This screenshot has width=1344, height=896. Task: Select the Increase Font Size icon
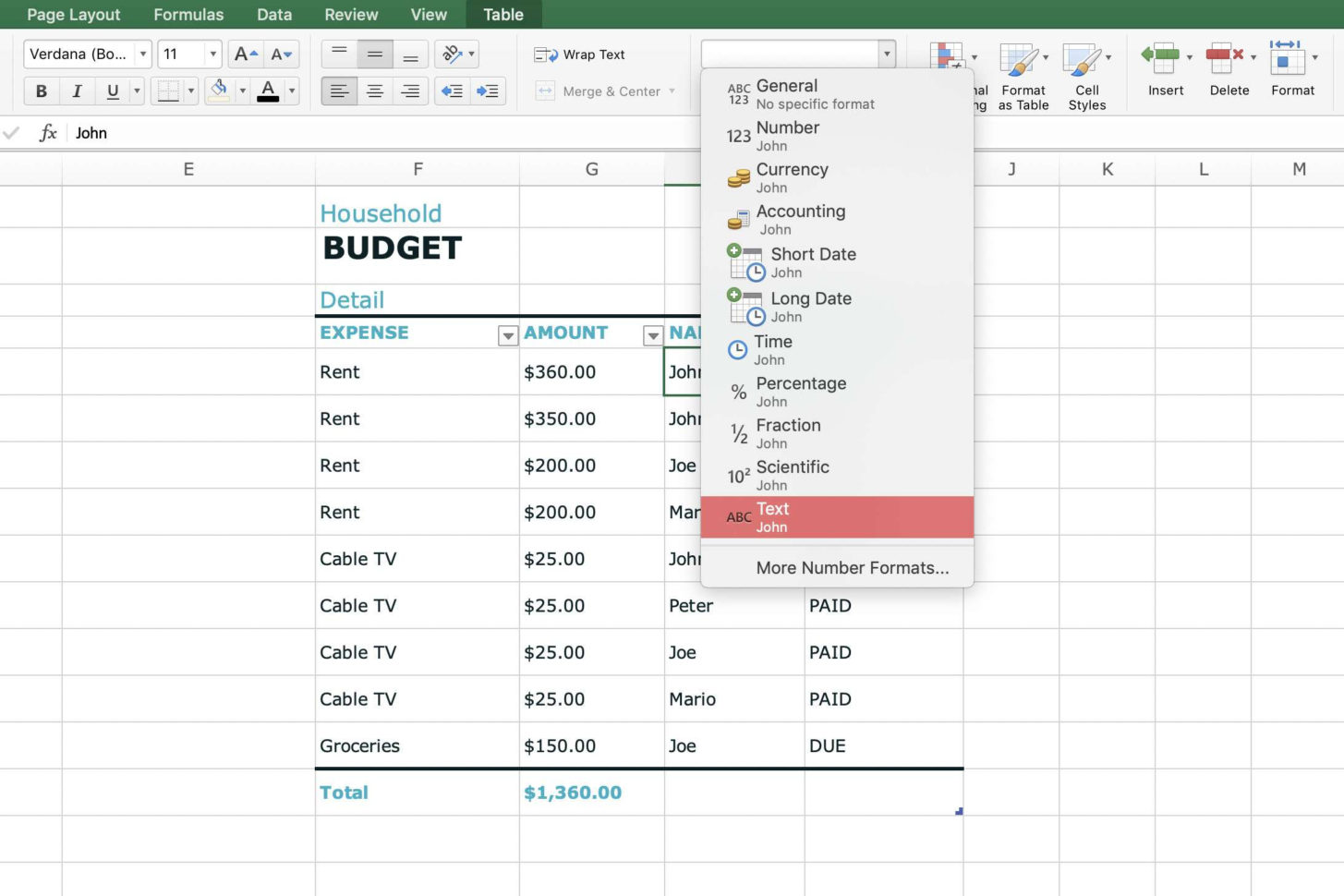coord(244,54)
